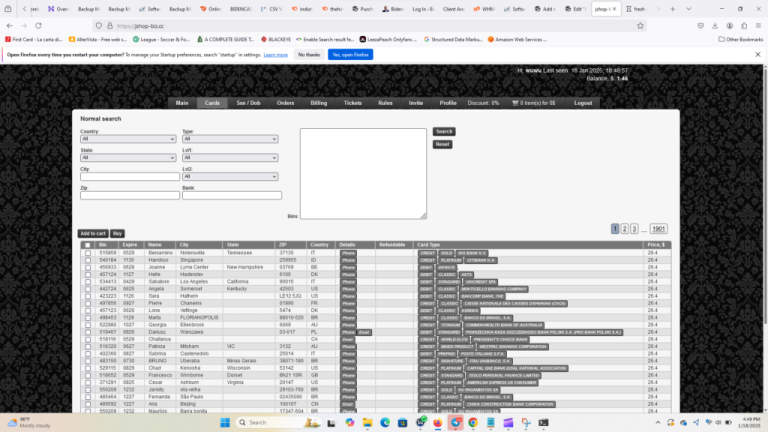Click the Learn more link
The image size is (768, 432).
[x=275, y=55]
